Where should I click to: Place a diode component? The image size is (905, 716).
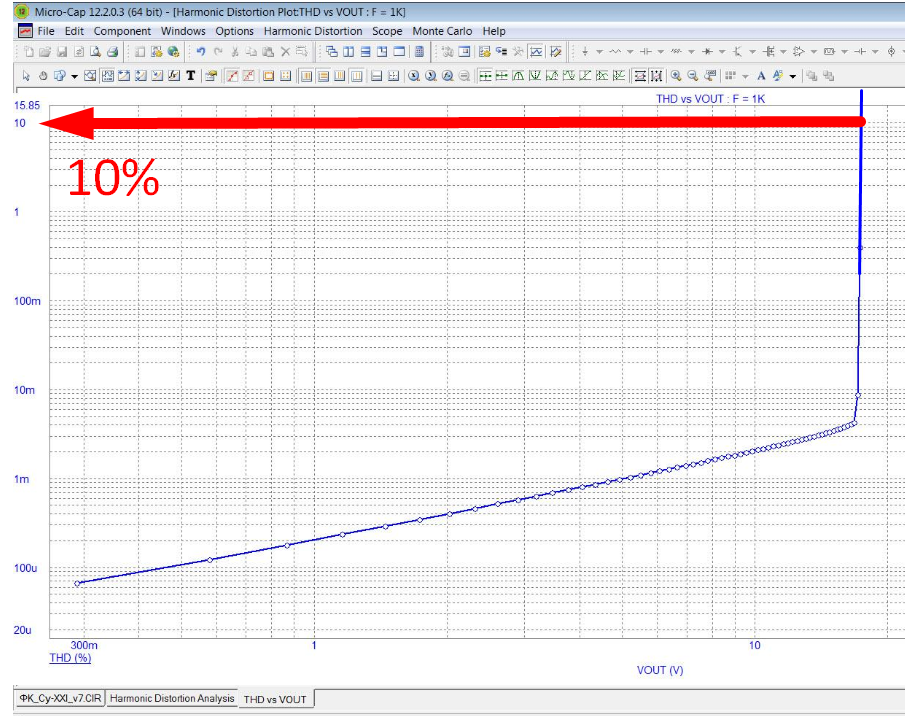(x=707, y=52)
